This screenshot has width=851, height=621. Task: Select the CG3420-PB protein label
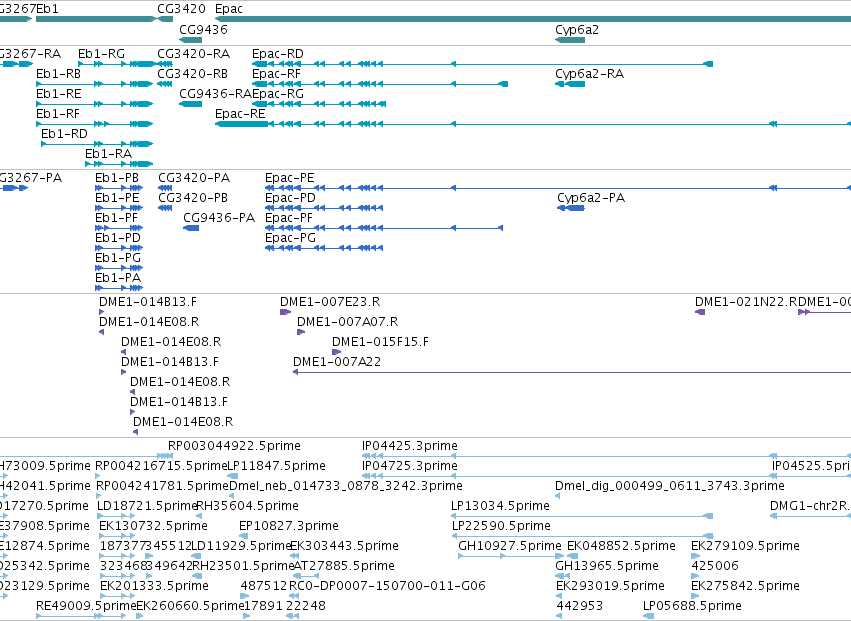pyautogui.click(x=193, y=198)
